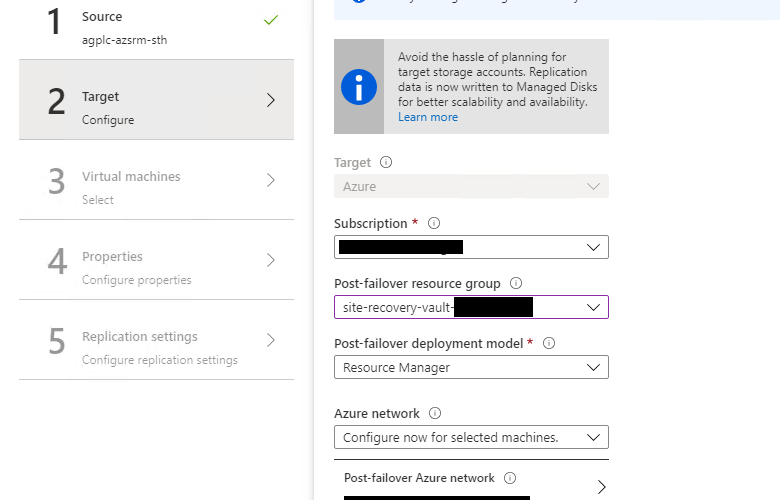780x500 pixels.
Task: Expand the Post-failover Azure network chevron
Action: 601,487
